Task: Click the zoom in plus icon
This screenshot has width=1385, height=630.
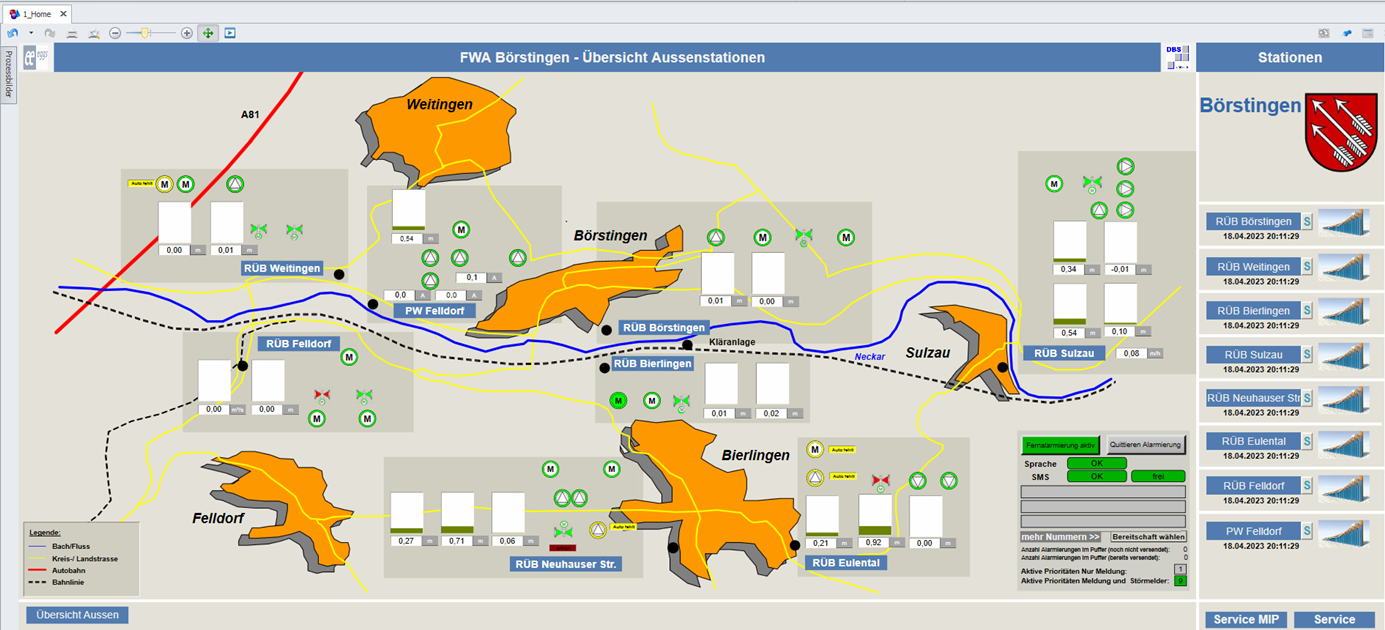Action: click(x=187, y=33)
